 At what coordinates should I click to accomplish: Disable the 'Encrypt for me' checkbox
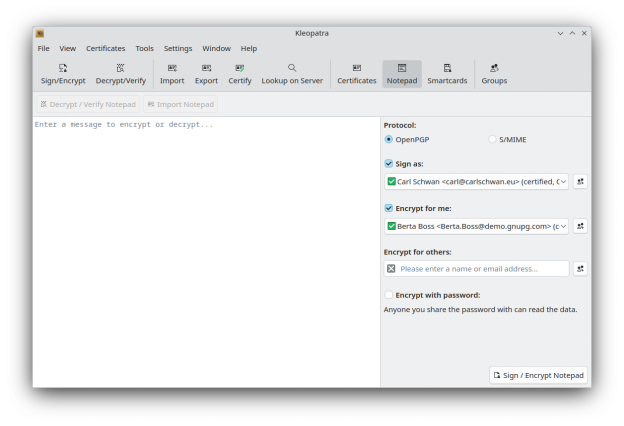click(x=389, y=208)
